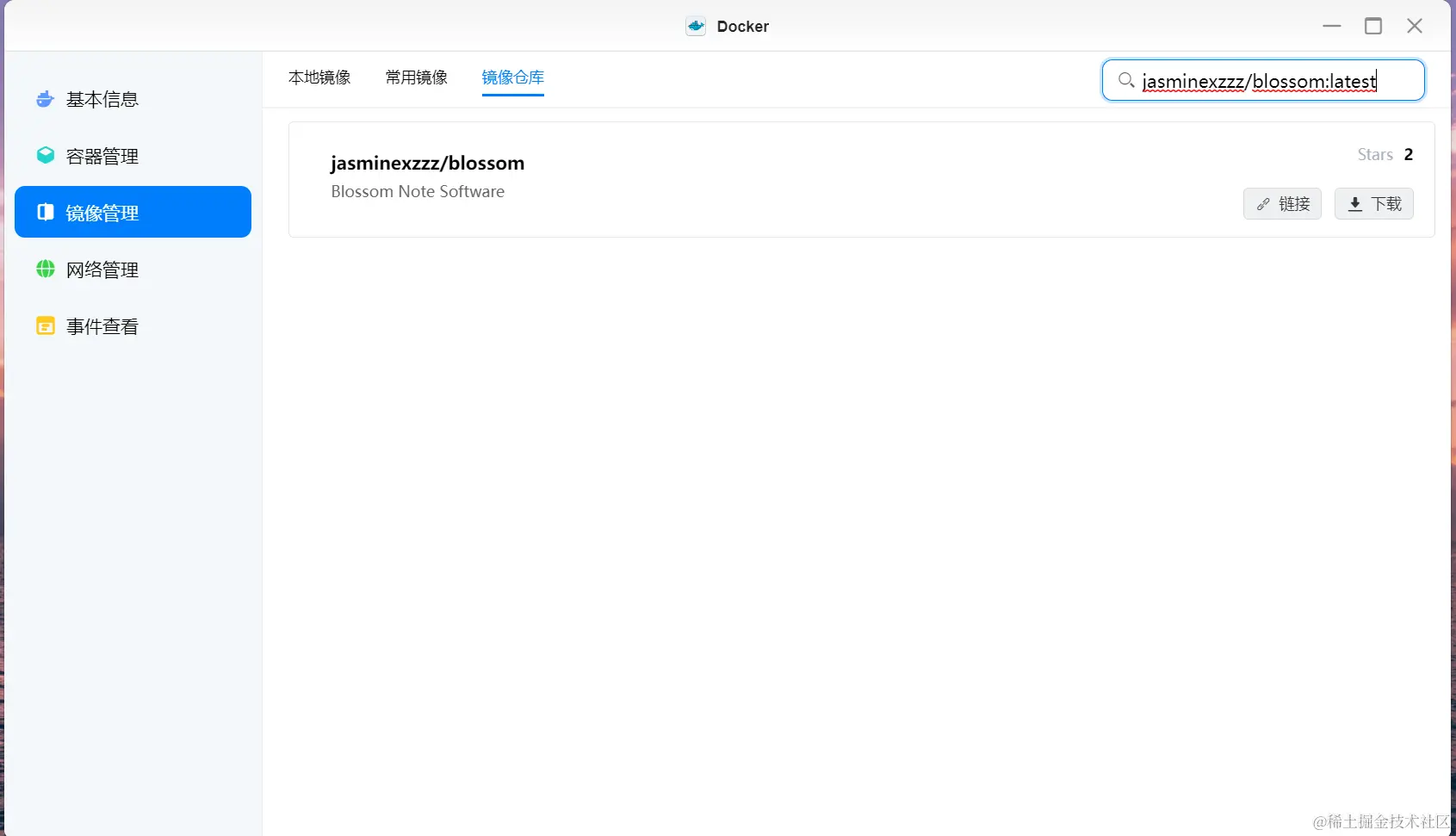Click the 下载 button for jasminexzzz/blossom
Screen dimensions: 1456x836
click(x=1374, y=204)
